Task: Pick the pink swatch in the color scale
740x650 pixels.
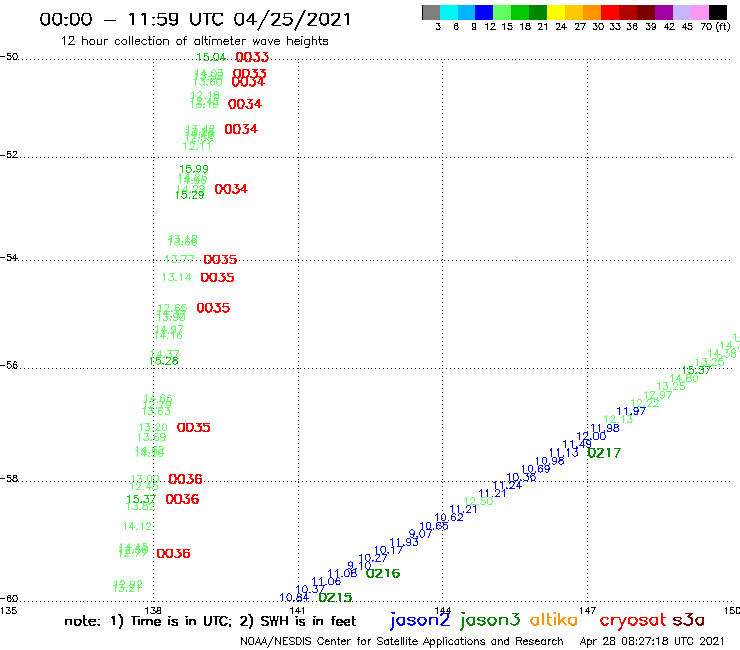Action: click(699, 12)
